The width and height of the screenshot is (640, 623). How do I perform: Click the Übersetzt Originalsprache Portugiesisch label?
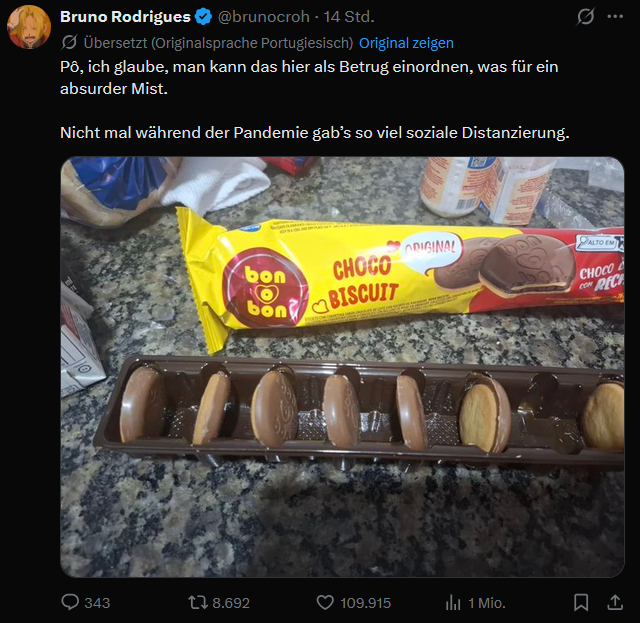pyautogui.click(x=218, y=43)
